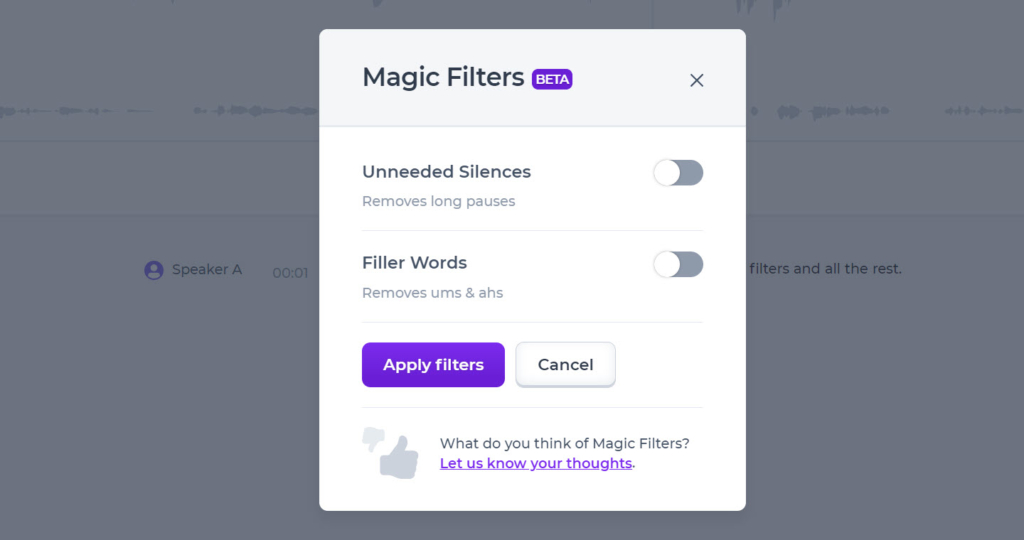The width and height of the screenshot is (1024, 540).
Task: Click the Speaker A avatar icon
Action: click(x=154, y=270)
